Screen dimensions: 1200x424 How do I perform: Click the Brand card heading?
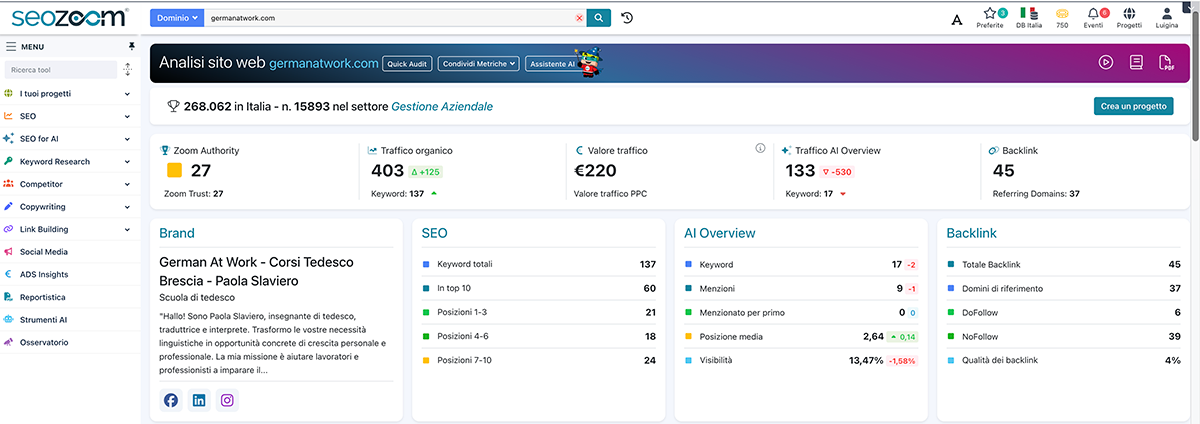pyautogui.click(x=177, y=233)
